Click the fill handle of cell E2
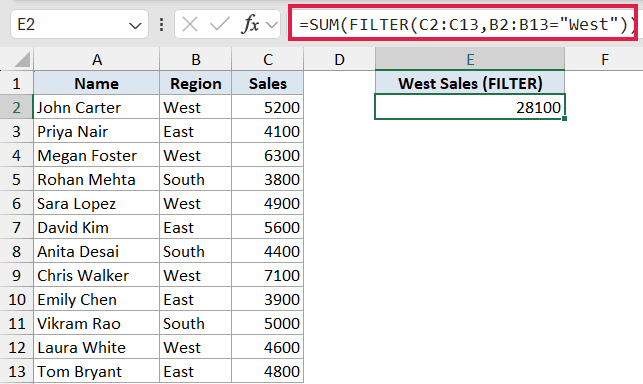The width and height of the screenshot is (643, 384). 565,119
